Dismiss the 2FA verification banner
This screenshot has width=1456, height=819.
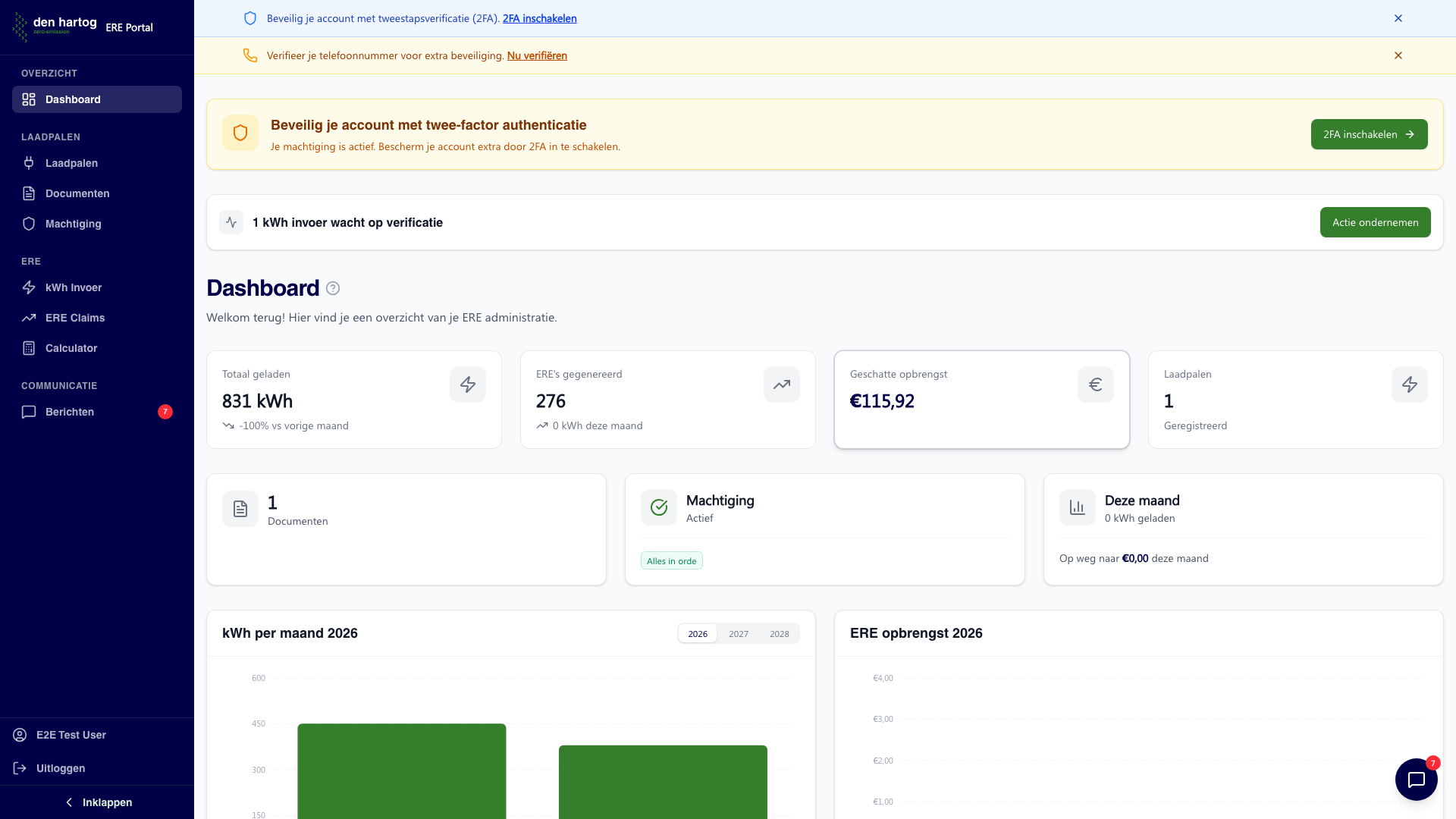(x=1398, y=18)
